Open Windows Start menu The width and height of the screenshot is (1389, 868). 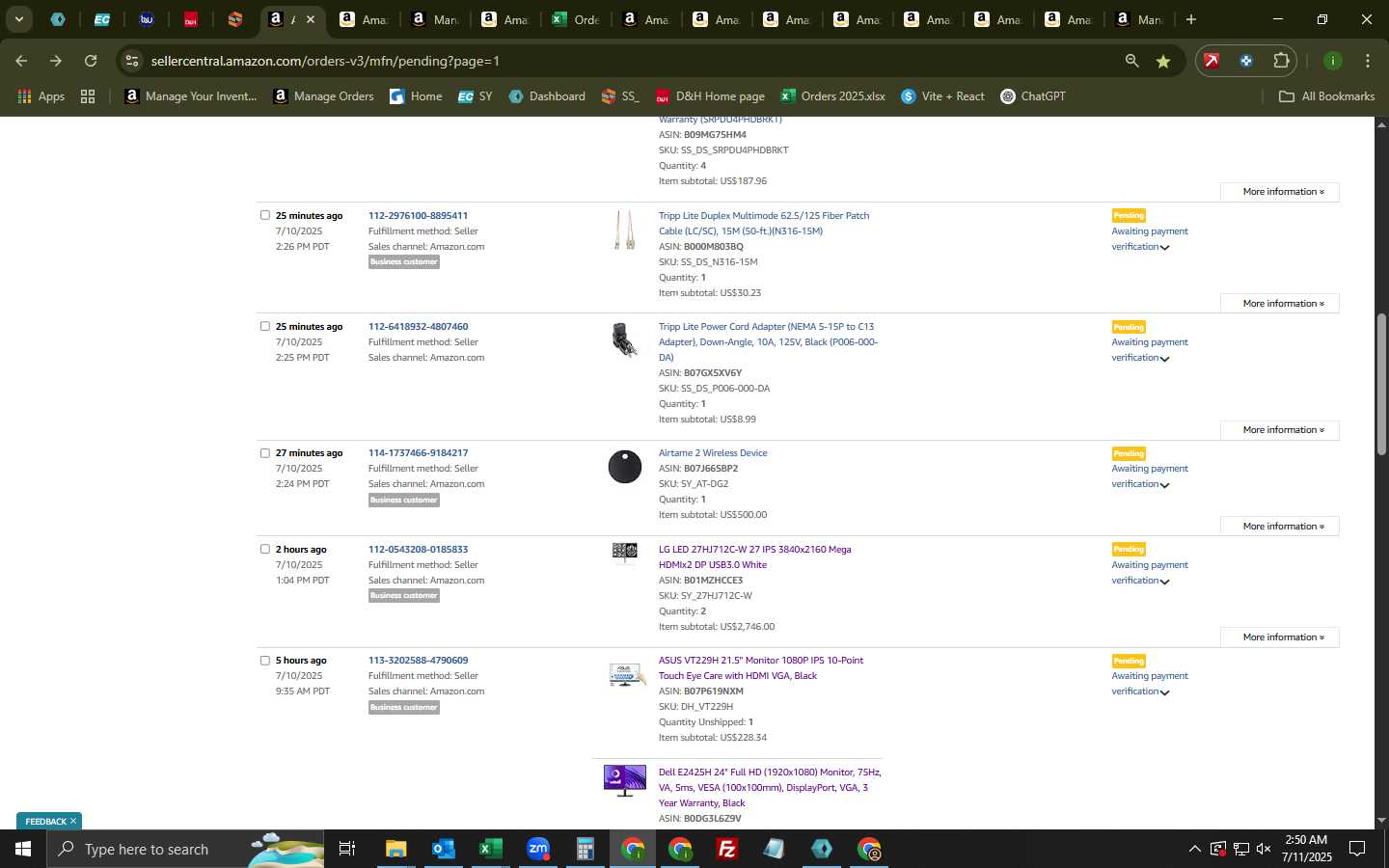click(23, 849)
